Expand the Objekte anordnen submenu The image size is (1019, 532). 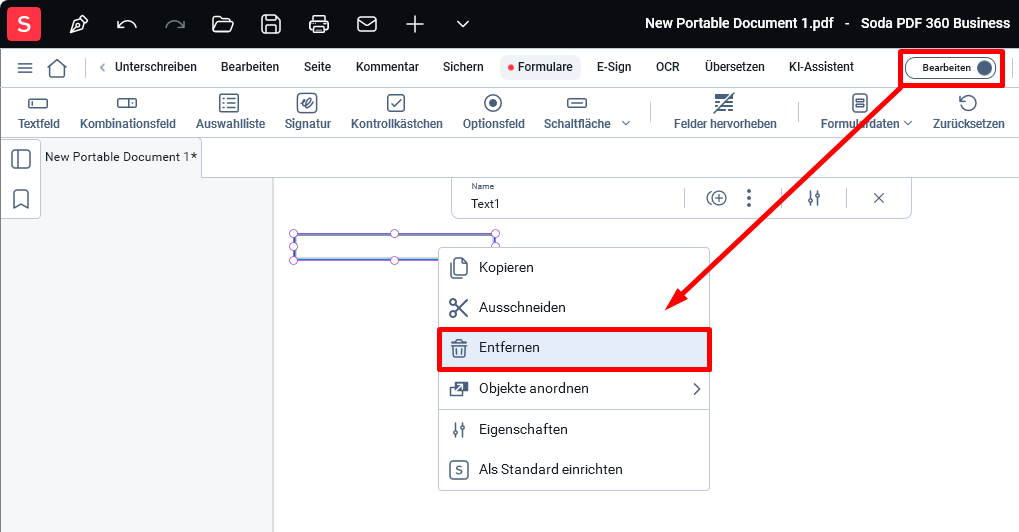coord(574,388)
